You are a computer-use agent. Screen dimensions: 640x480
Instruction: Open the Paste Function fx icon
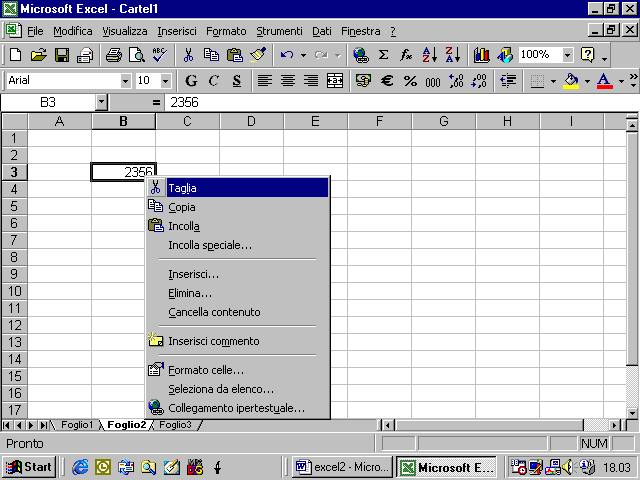point(406,54)
